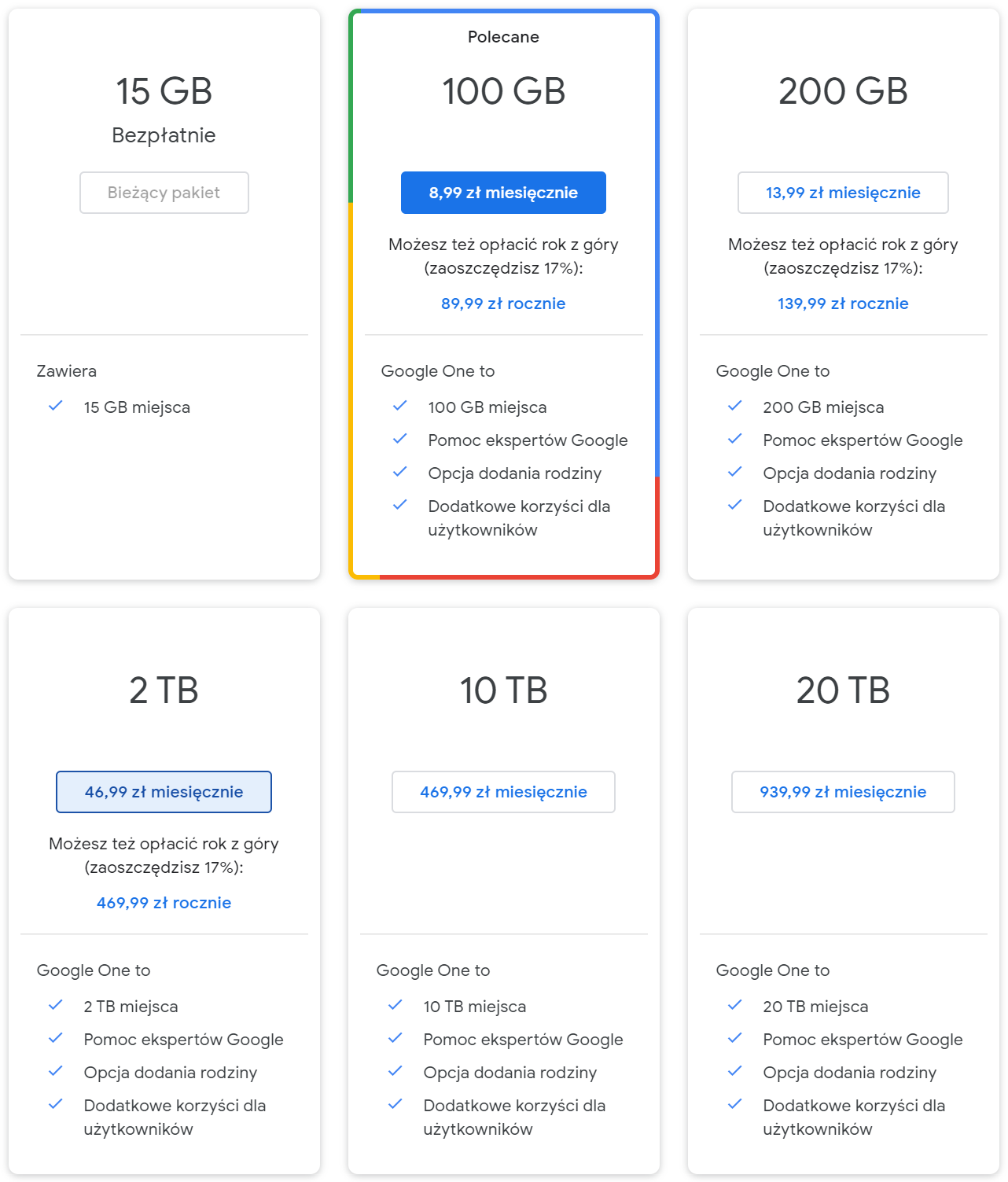Click the "2 TB miejsca" feature text
The height and width of the screenshot is (1182, 1008).
click(131, 1007)
